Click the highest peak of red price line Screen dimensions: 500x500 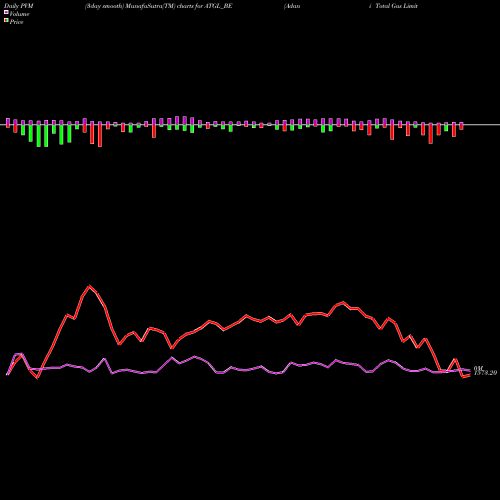(89, 286)
